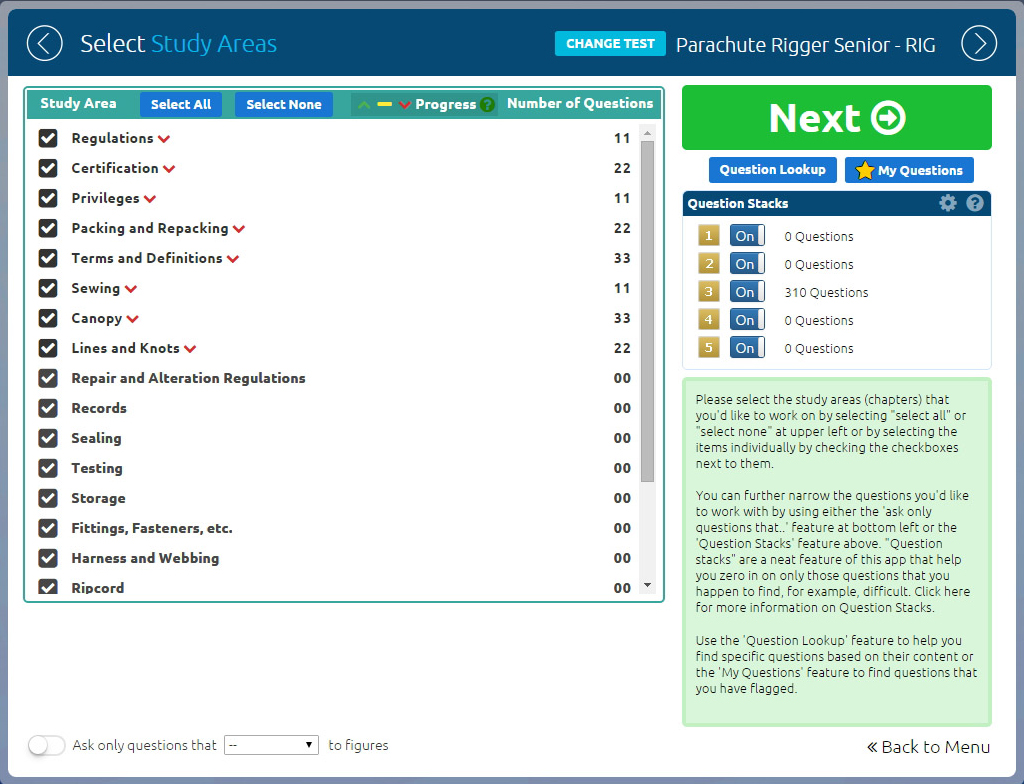The height and width of the screenshot is (784, 1024).
Task: Uncheck the Harness and Webbing checkbox
Action: click(x=48, y=559)
